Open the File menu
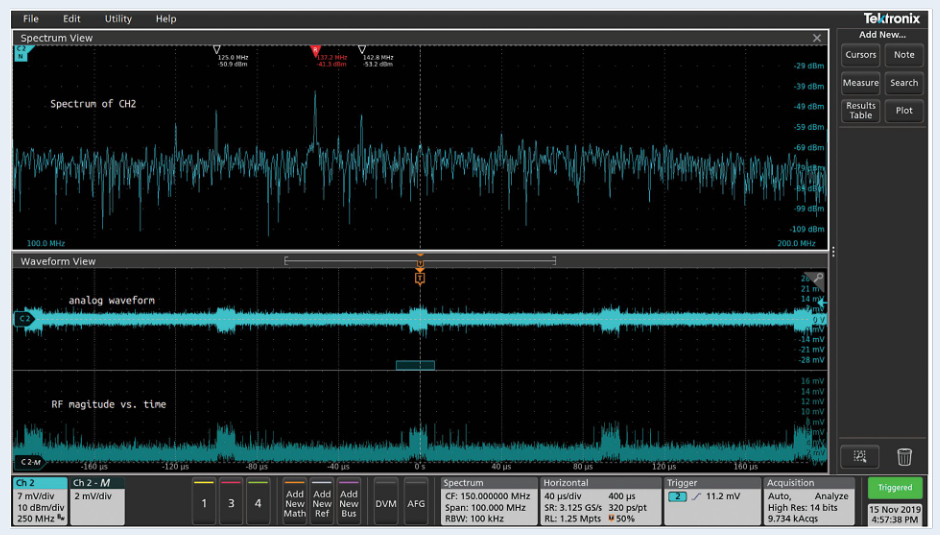The width and height of the screenshot is (940, 535). coord(31,19)
